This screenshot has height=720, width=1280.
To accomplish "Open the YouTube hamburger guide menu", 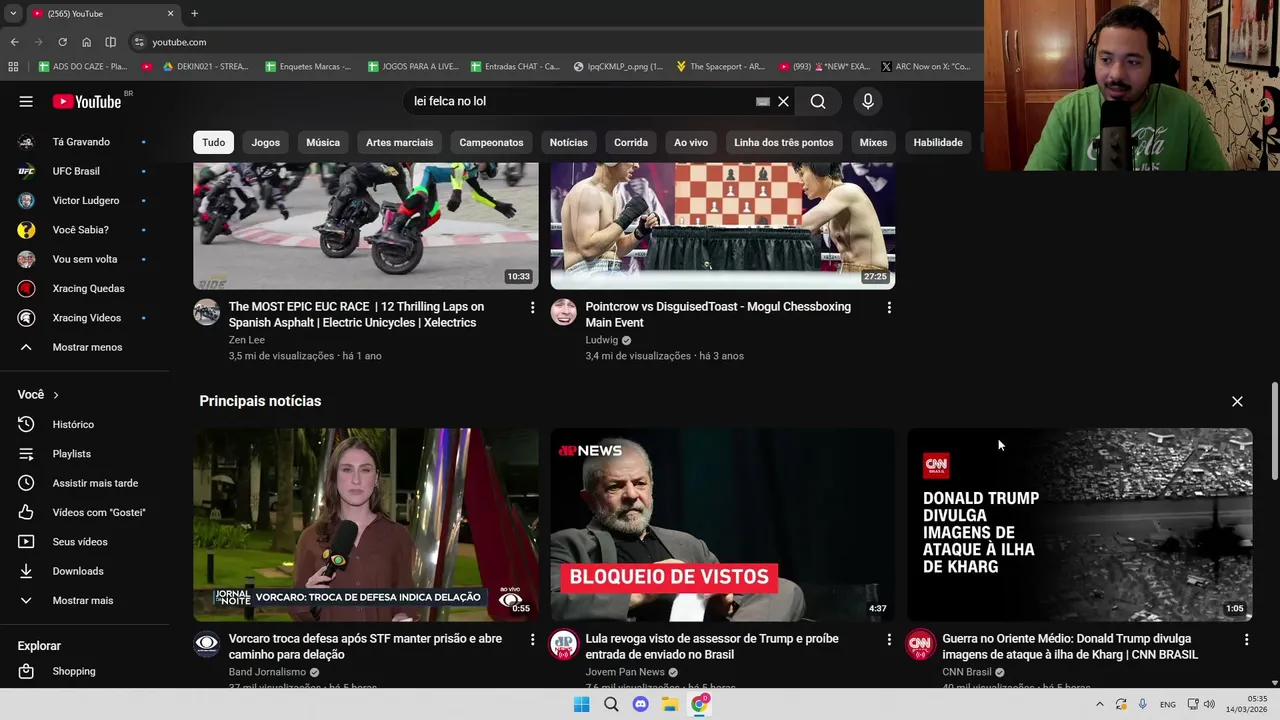I will [26, 101].
